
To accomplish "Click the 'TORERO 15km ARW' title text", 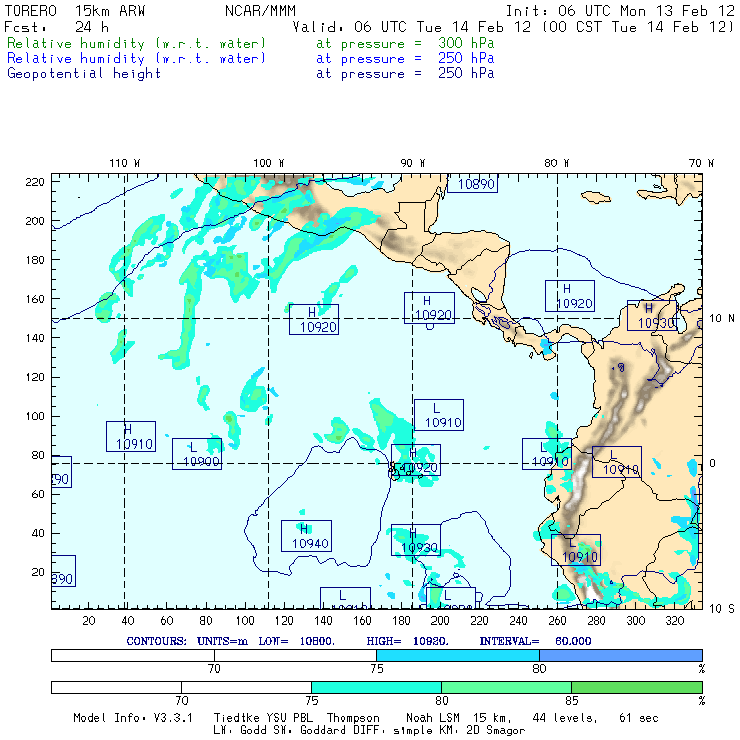I will pyautogui.click(x=75, y=11).
